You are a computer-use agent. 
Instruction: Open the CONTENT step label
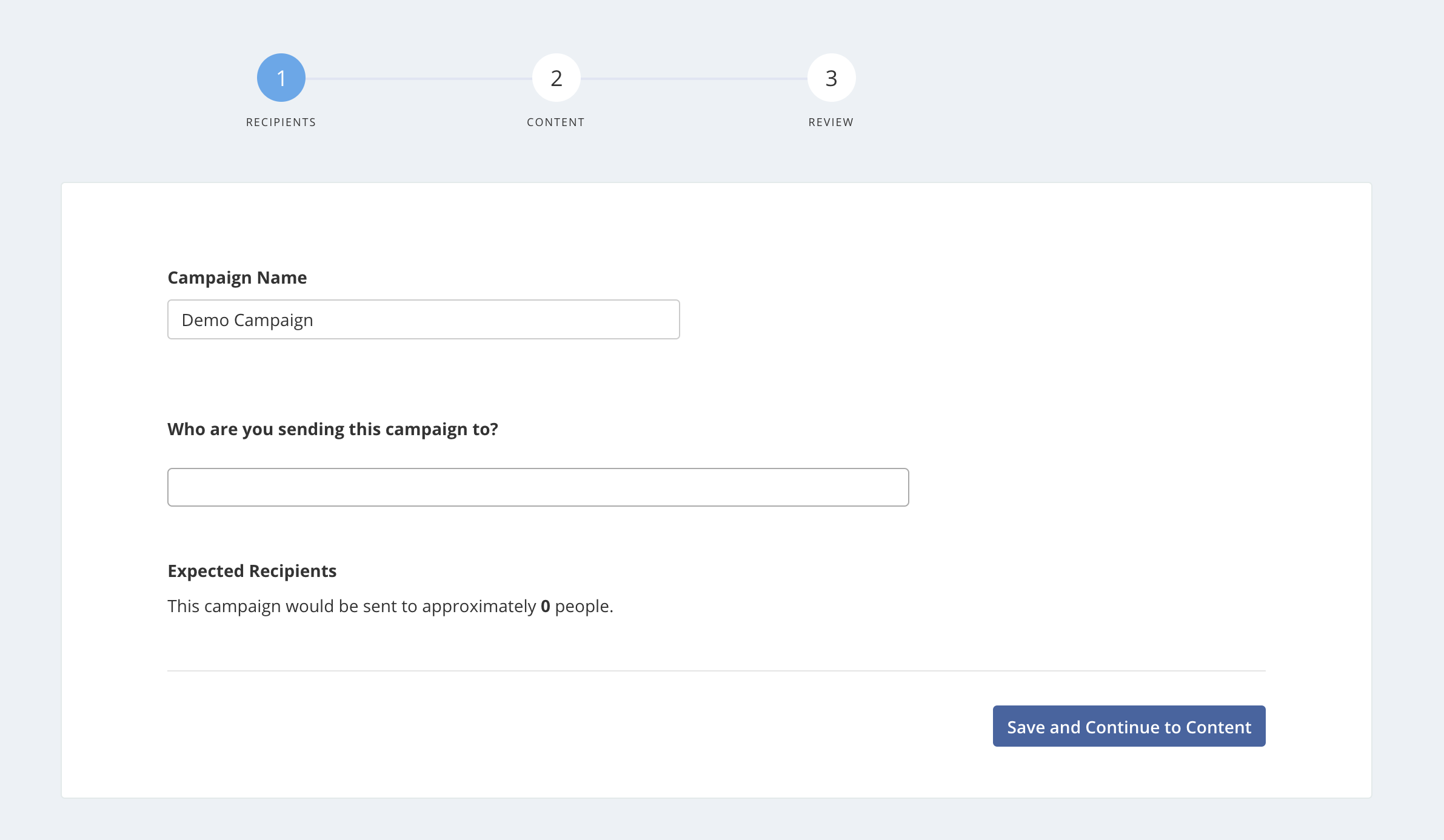pos(555,122)
